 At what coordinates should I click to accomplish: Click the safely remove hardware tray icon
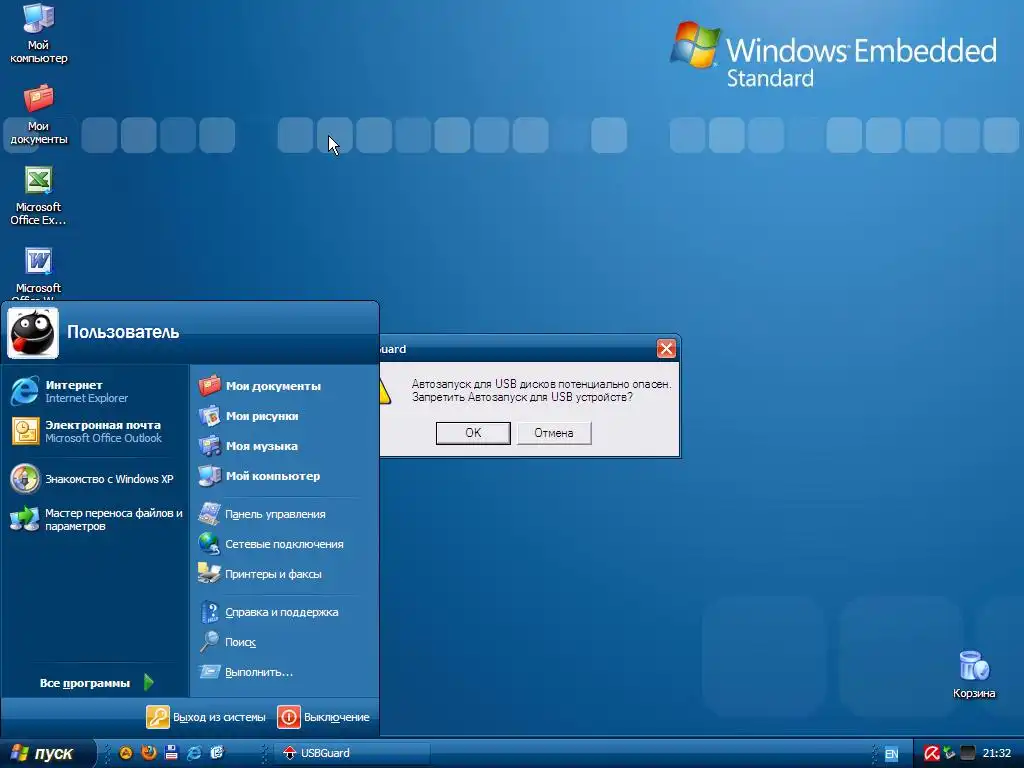tap(950, 754)
